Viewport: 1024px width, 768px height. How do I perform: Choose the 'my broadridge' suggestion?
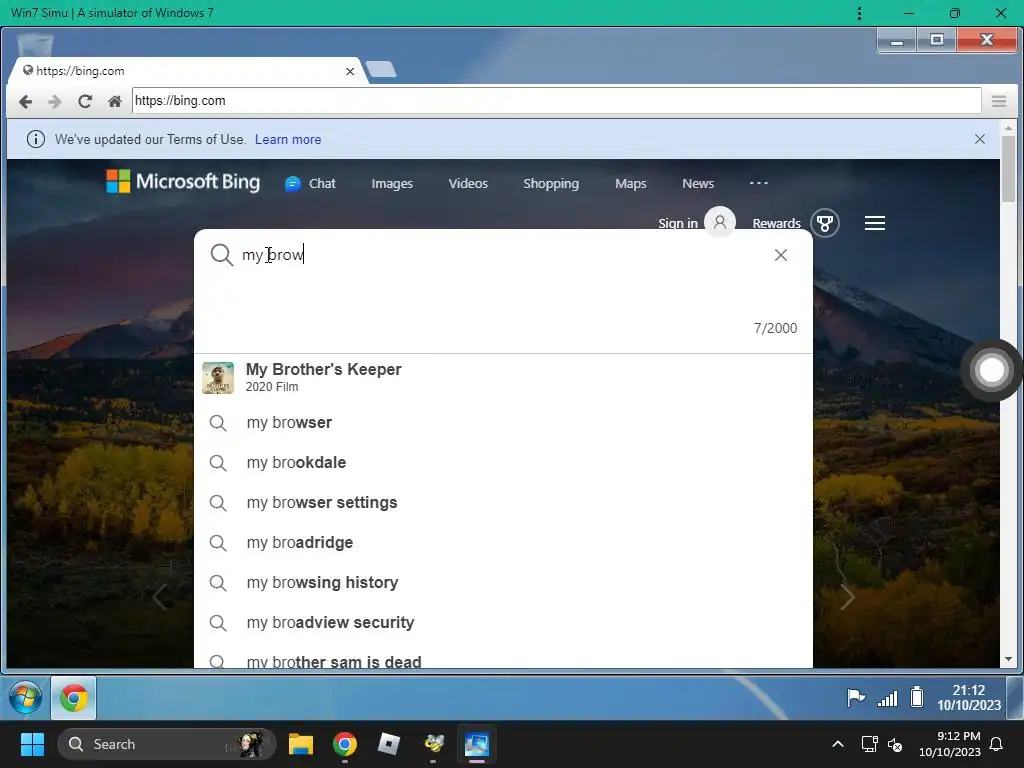(503, 543)
